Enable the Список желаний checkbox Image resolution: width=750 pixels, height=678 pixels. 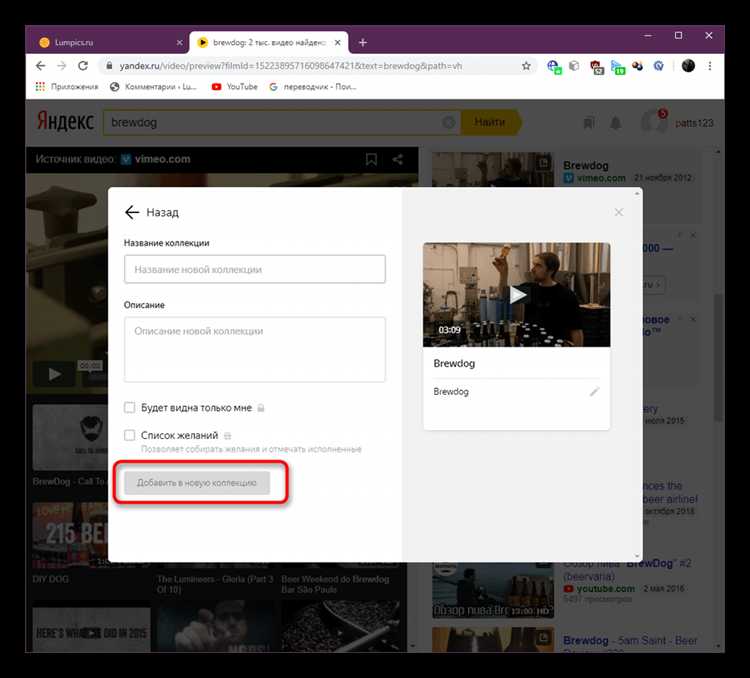point(130,435)
